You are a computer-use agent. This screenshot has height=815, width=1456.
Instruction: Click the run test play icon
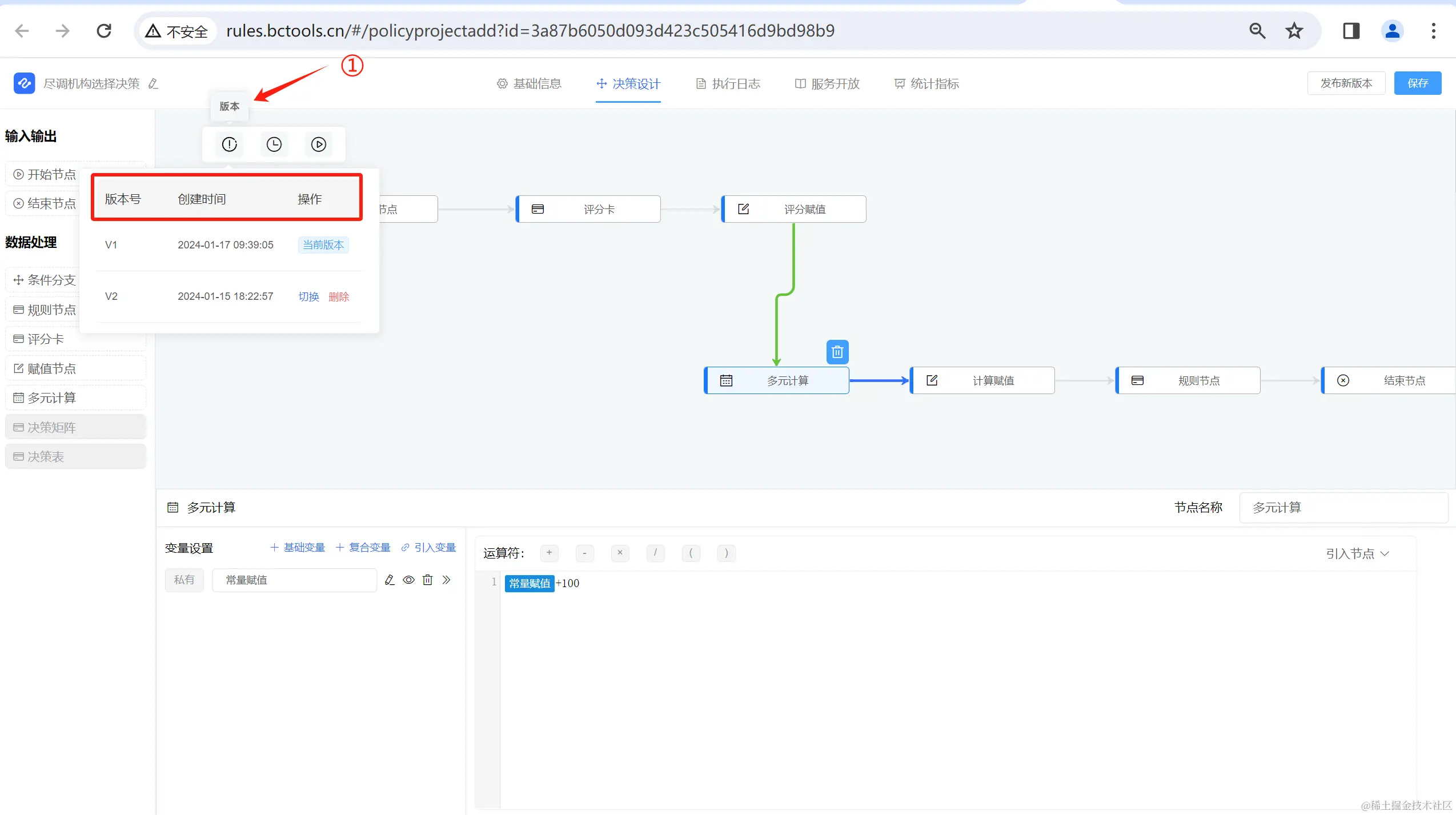pyautogui.click(x=319, y=144)
